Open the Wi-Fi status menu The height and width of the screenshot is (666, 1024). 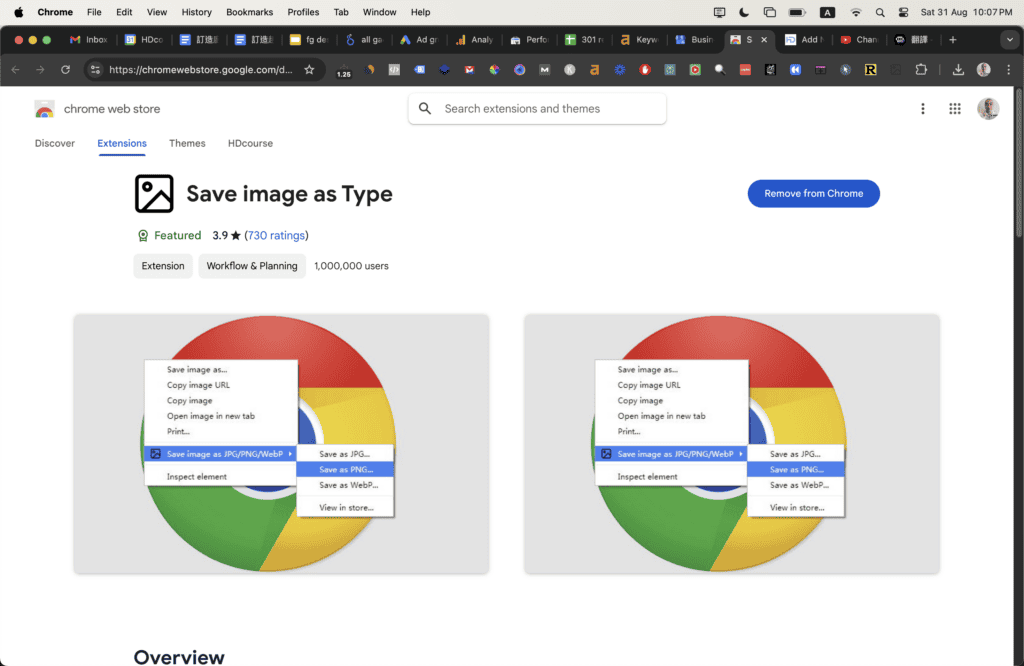[x=856, y=12]
